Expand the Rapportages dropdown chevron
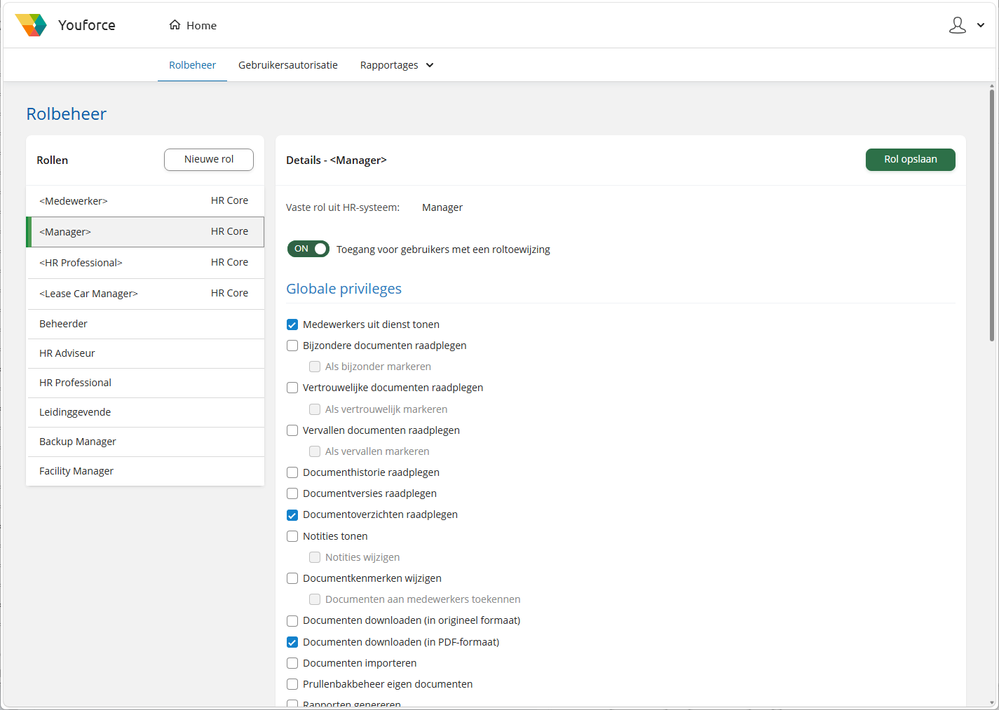The width and height of the screenshot is (999, 710). click(429, 65)
